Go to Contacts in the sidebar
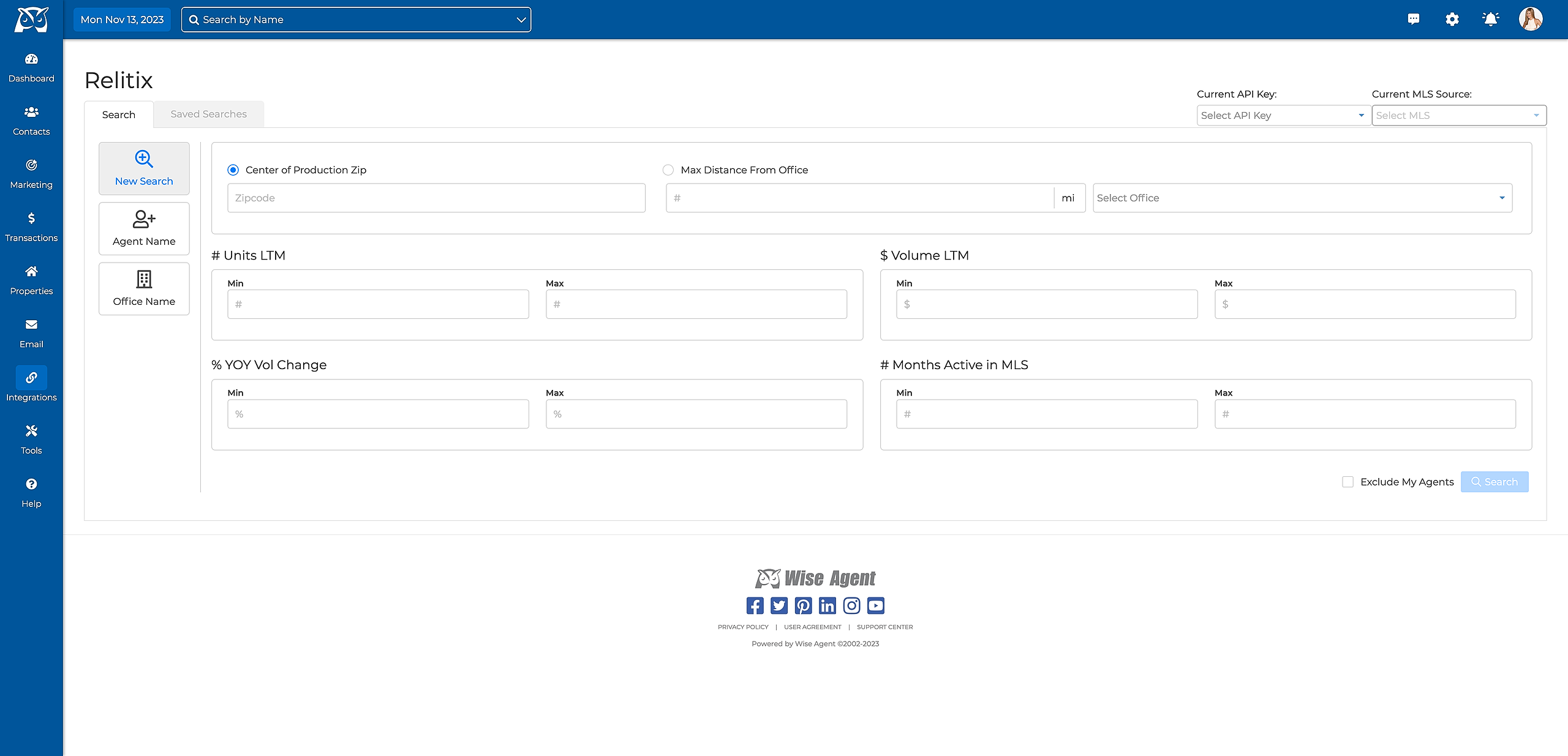The image size is (1568, 756). (31, 112)
